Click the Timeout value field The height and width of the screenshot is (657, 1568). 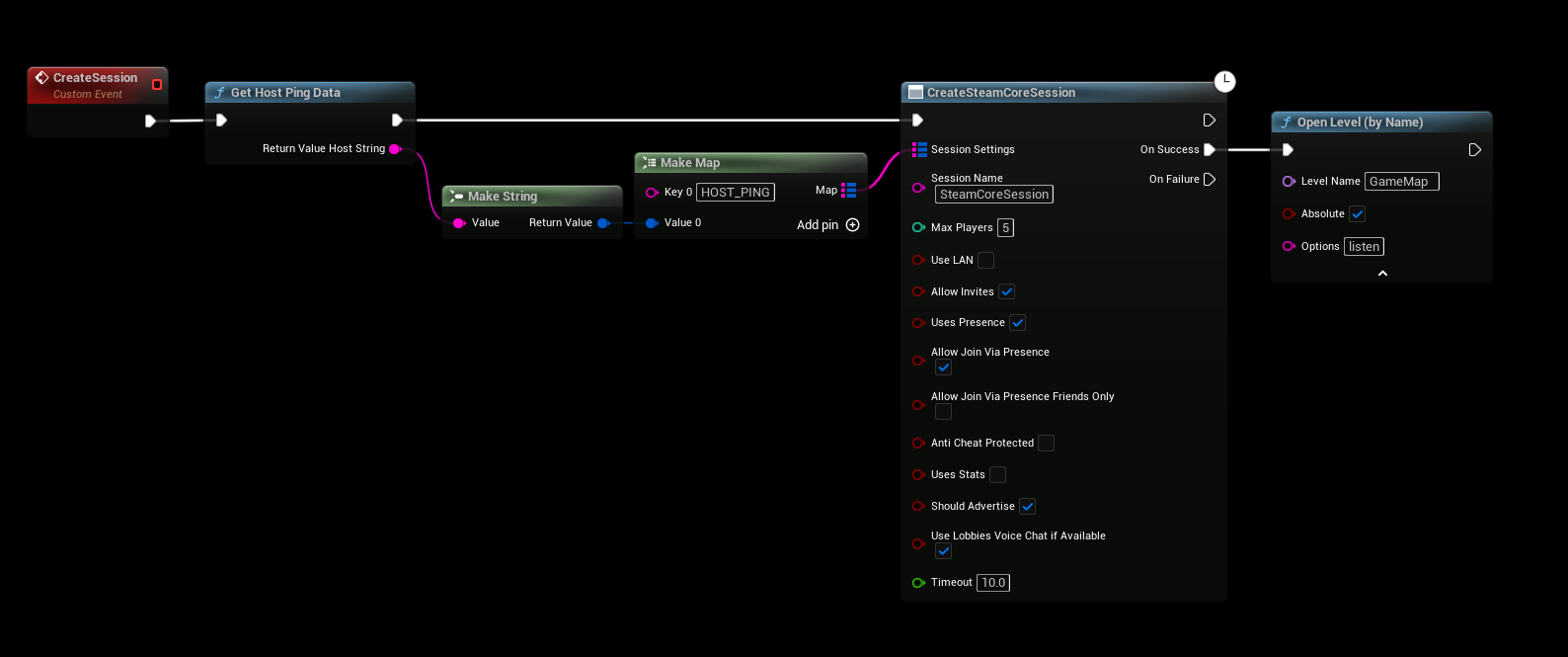click(993, 583)
